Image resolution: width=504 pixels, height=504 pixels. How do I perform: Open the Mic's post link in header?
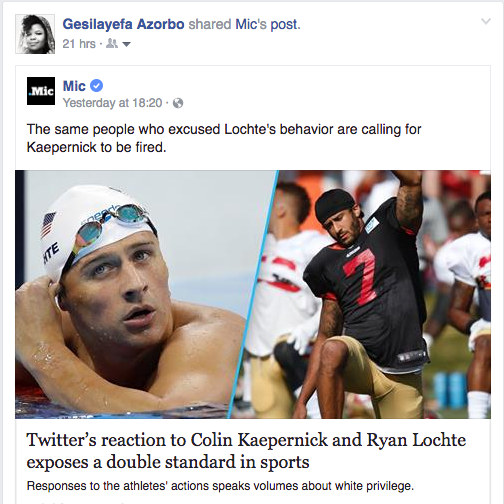[x=268, y=24]
